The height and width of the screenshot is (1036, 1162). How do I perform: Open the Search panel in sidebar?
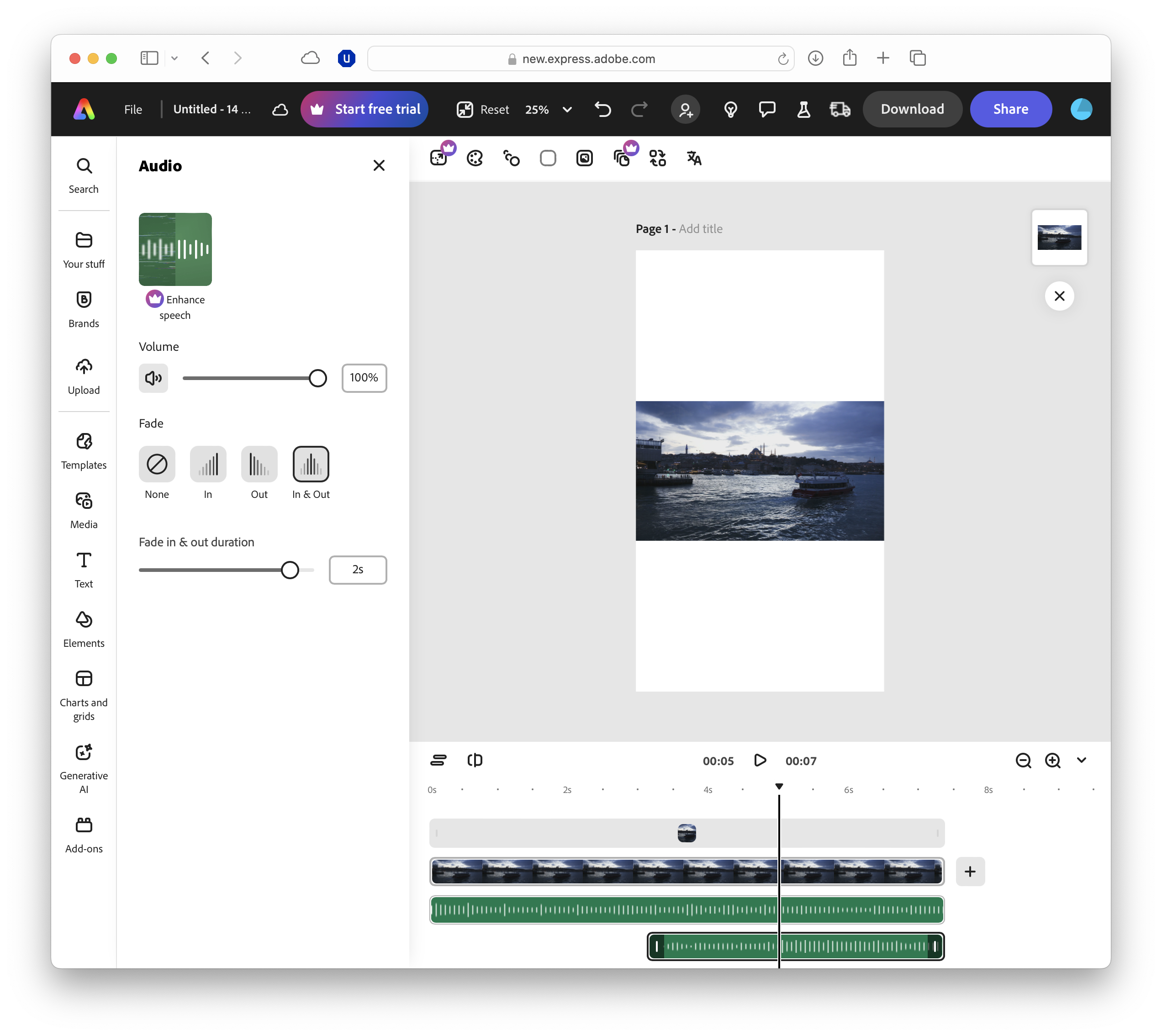84,176
